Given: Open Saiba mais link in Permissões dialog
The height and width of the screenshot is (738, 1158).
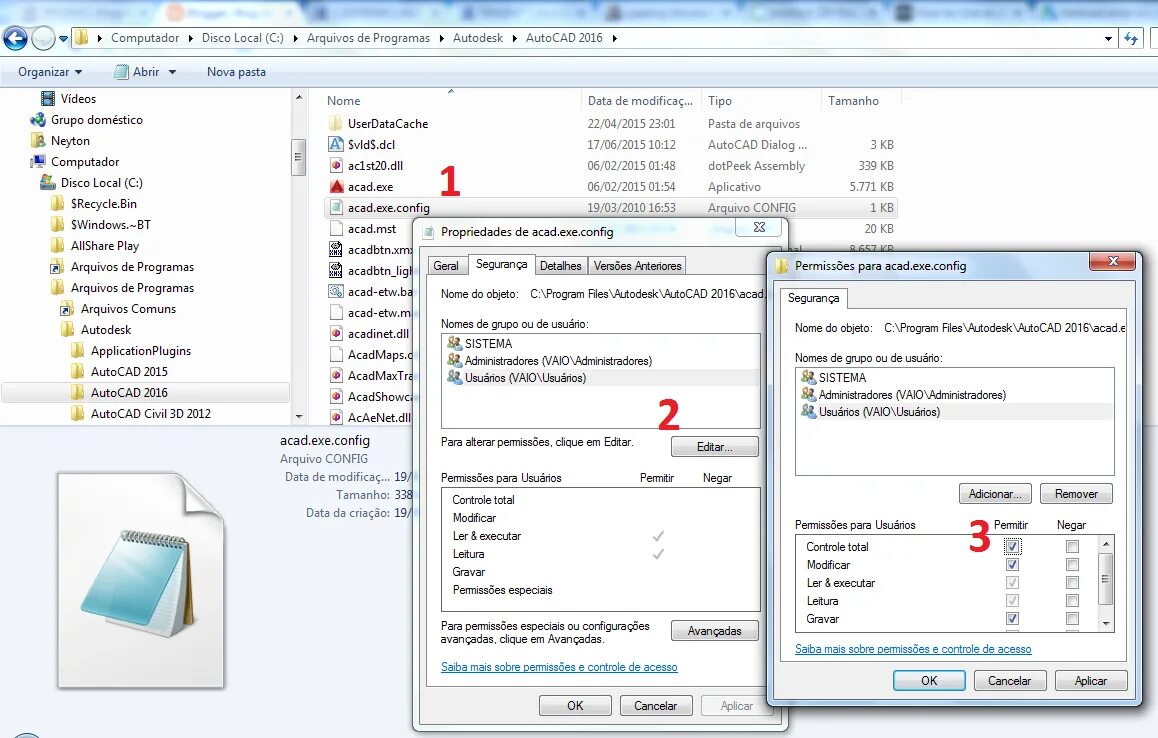Looking at the screenshot, I should [913, 649].
